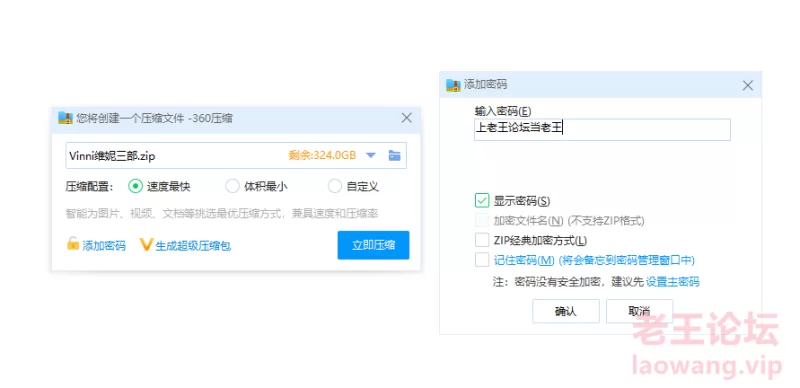Click the 立即压缩 button
The width and height of the screenshot is (800, 388).
[x=373, y=245]
